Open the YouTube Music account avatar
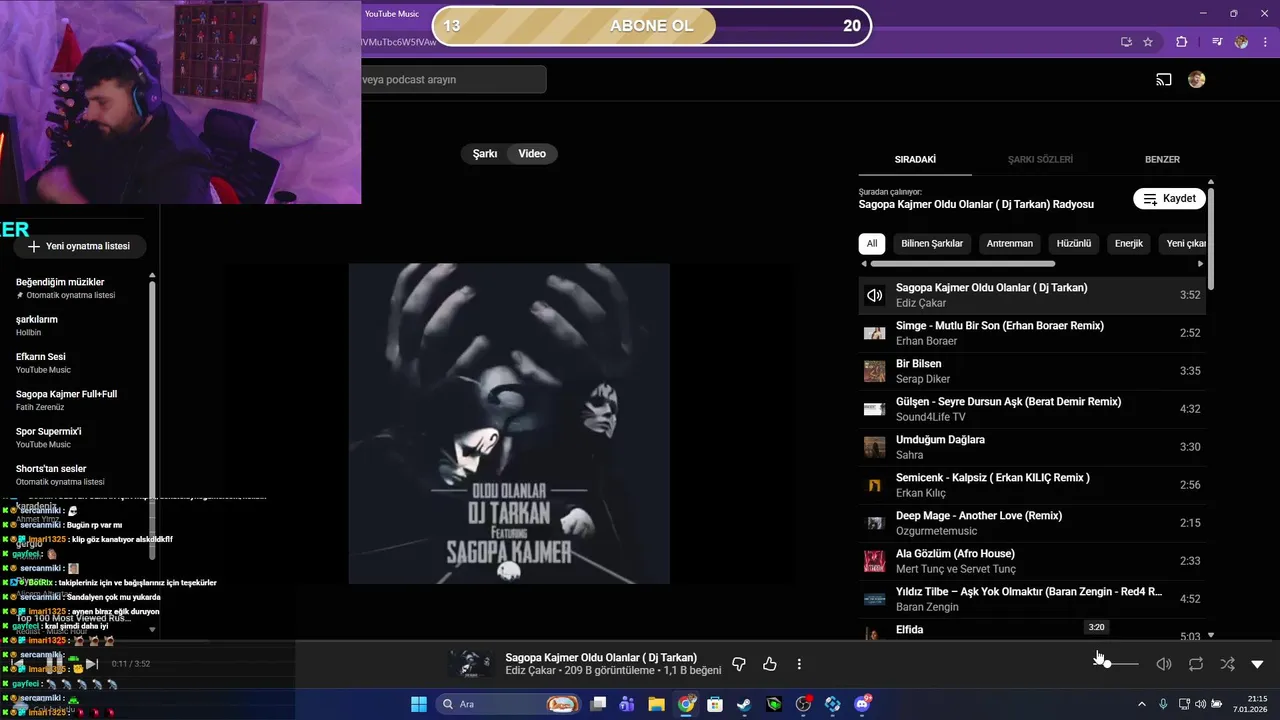The image size is (1280, 720). pos(1197,80)
